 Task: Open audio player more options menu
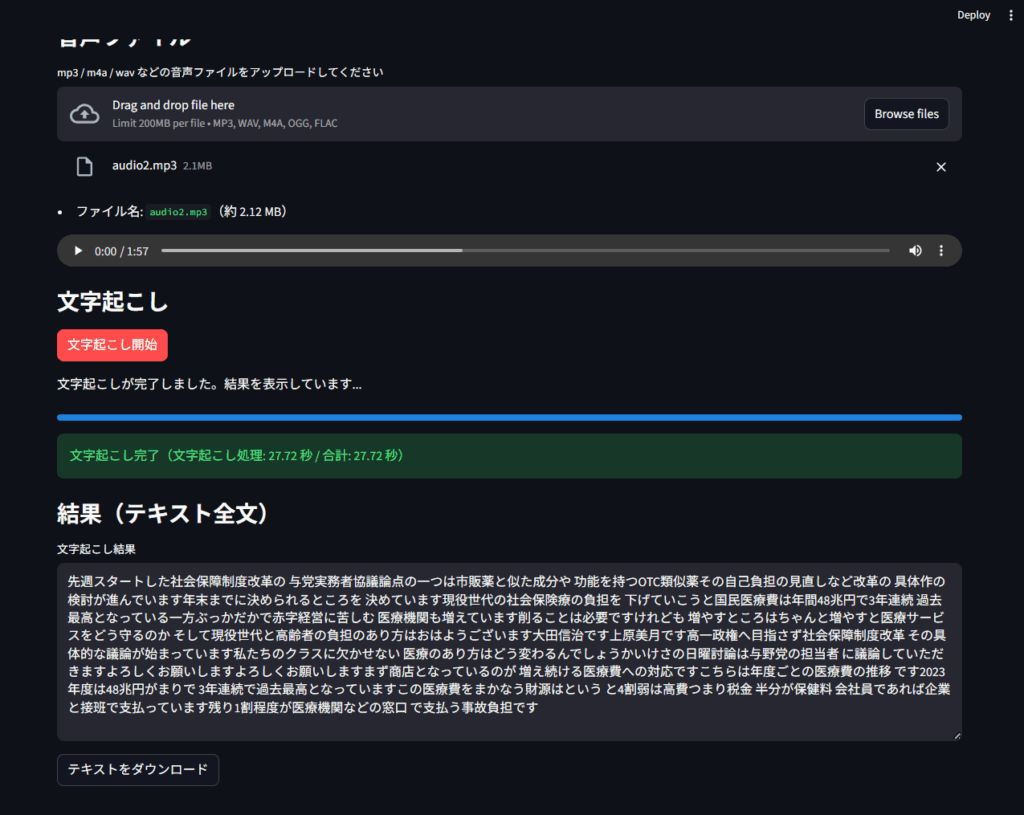(x=941, y=251)
